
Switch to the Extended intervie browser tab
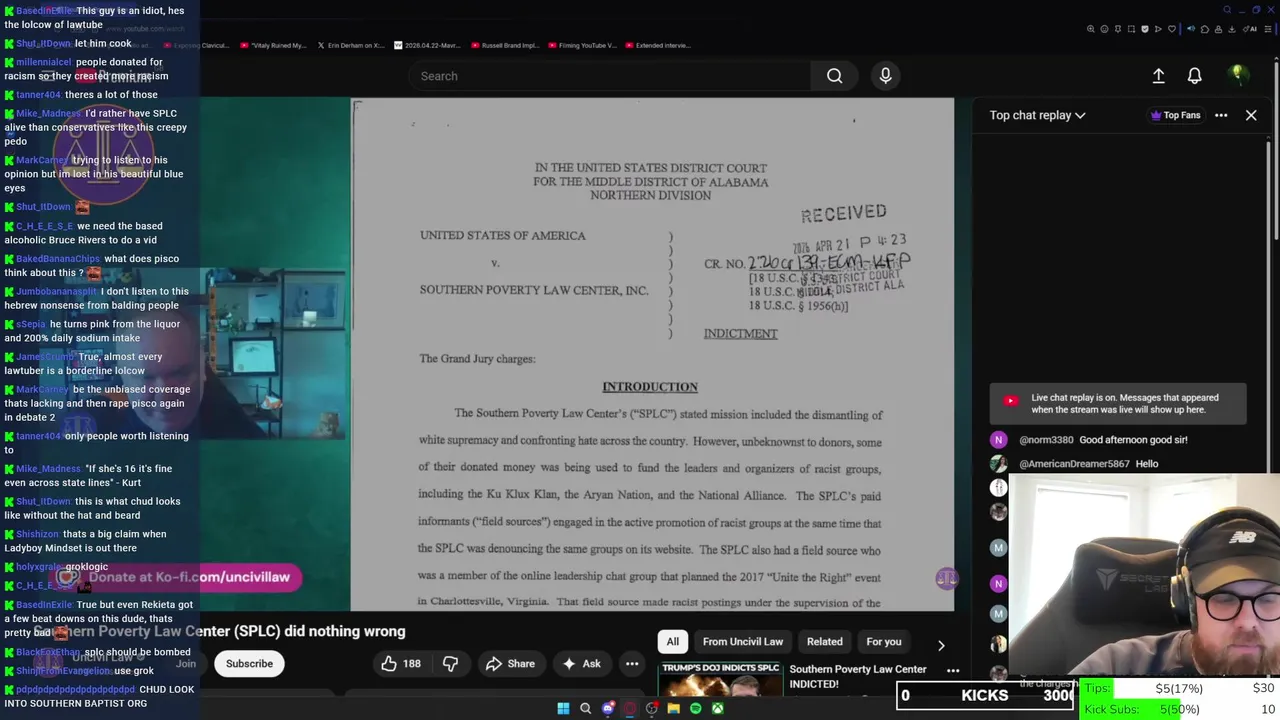pos(660,45)
